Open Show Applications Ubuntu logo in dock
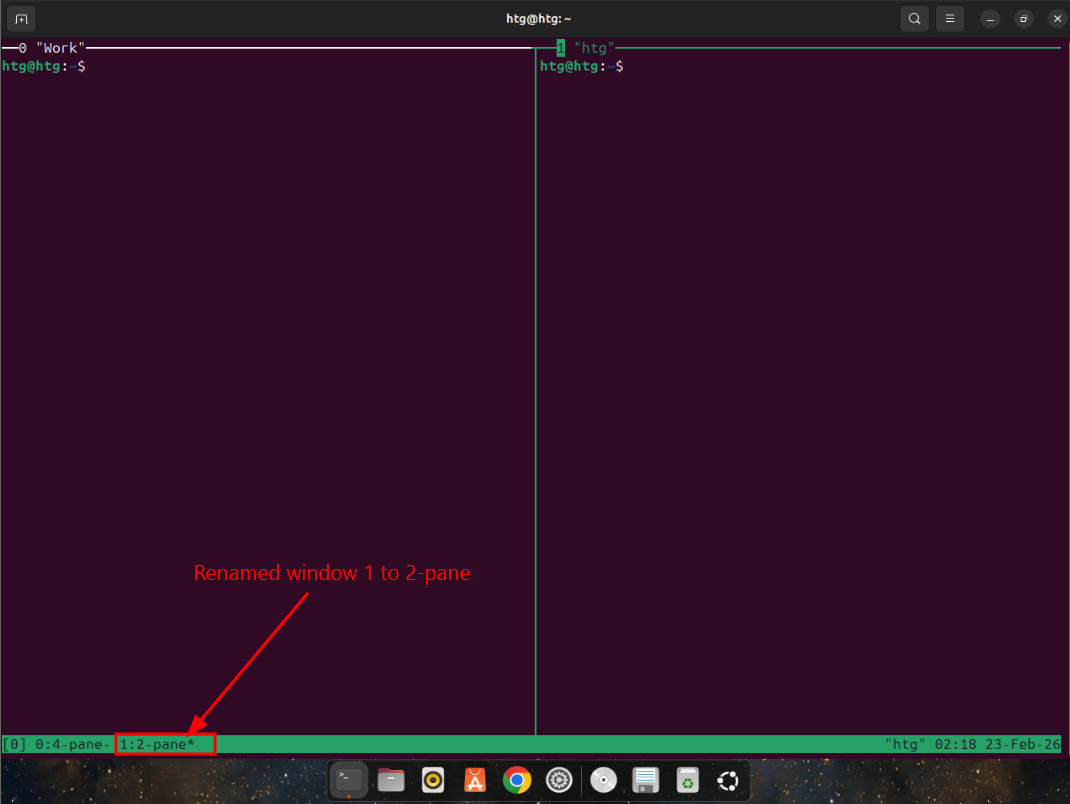Image resolution: width=1070 pixels, height=804 pixels. 728,780
